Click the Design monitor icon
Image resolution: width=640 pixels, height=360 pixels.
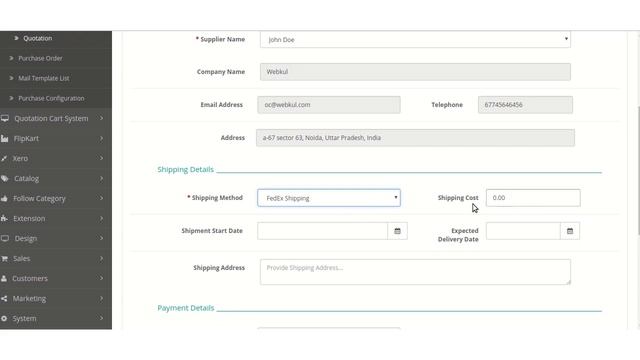pos(5,238)
